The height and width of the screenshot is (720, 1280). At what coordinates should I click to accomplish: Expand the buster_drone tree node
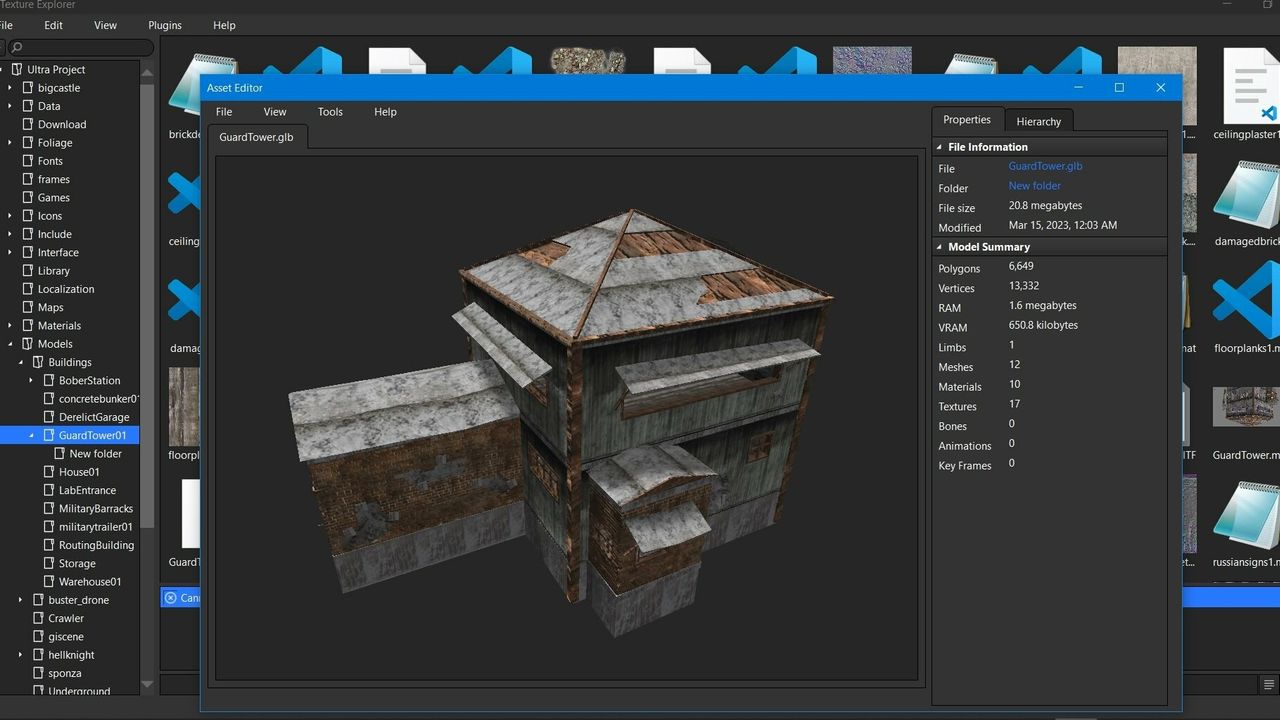[21, 600]
